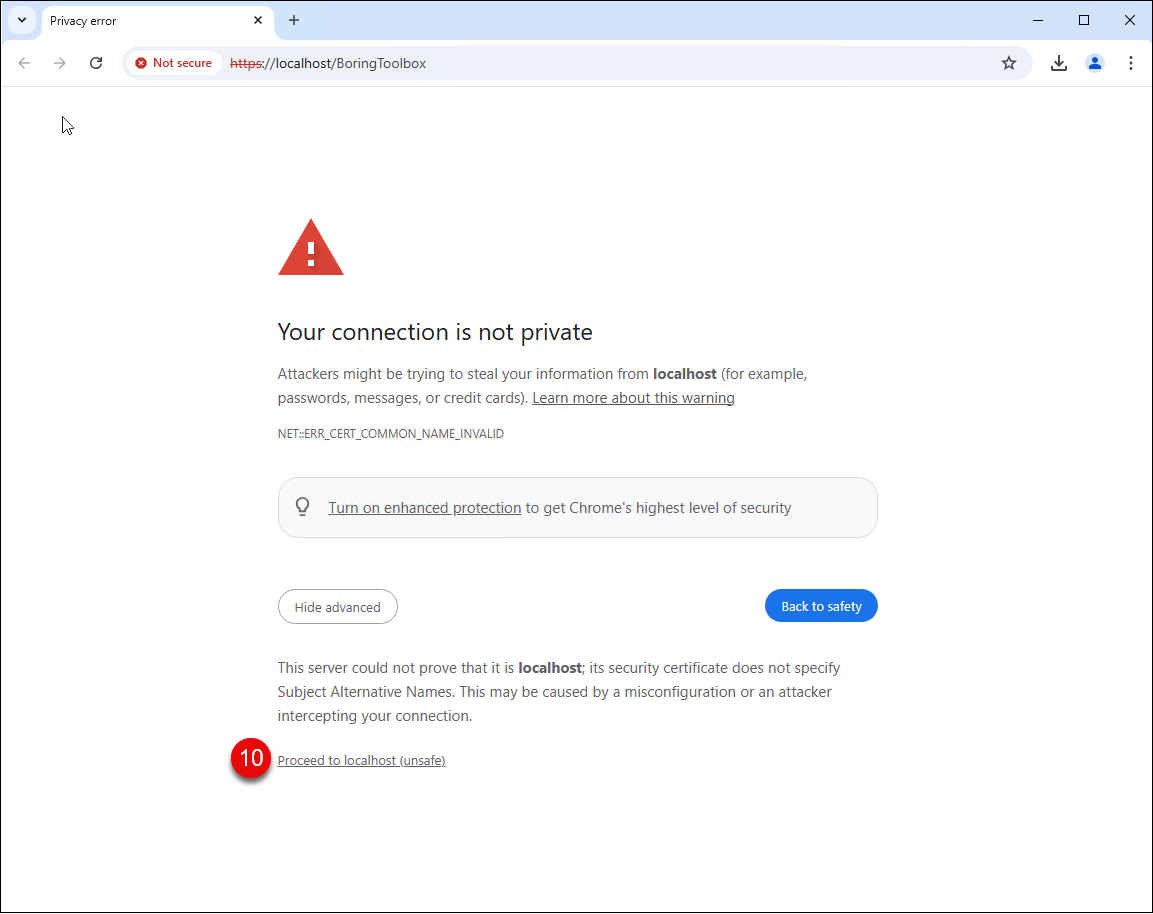Click the browser back arrow

coord(24,63)
